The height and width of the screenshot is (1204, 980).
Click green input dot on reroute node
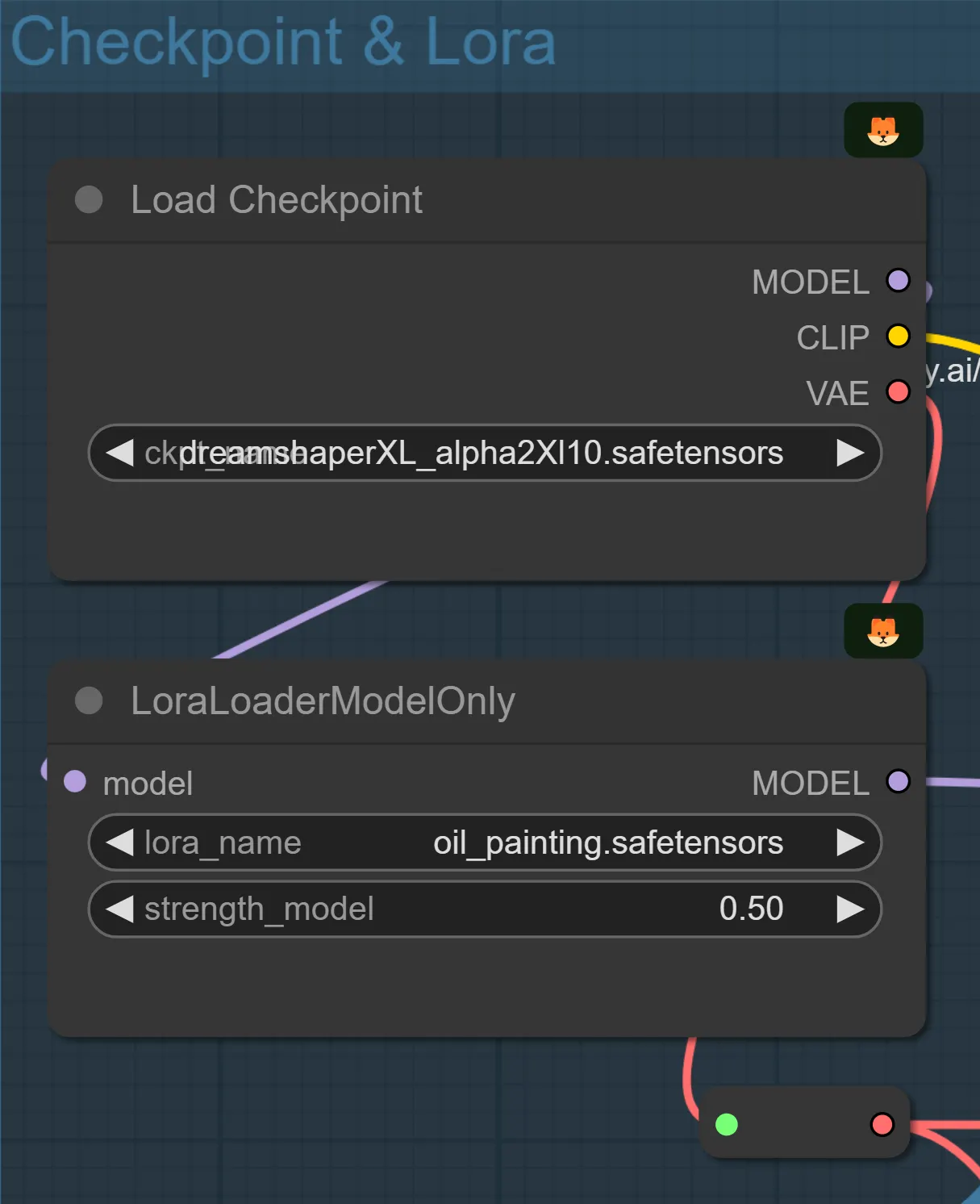[727, 1124]
